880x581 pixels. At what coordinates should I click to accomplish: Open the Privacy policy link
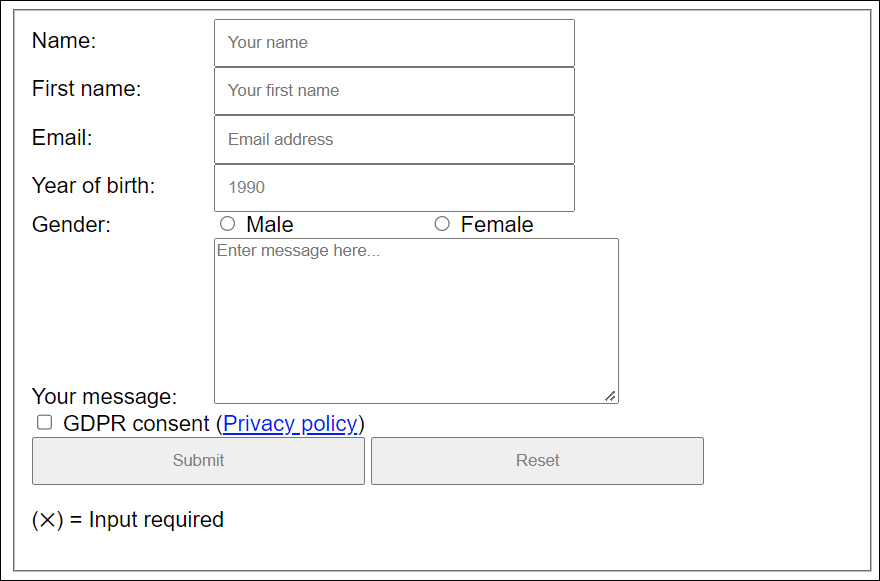pyautogui.click(x=290, y=424)
